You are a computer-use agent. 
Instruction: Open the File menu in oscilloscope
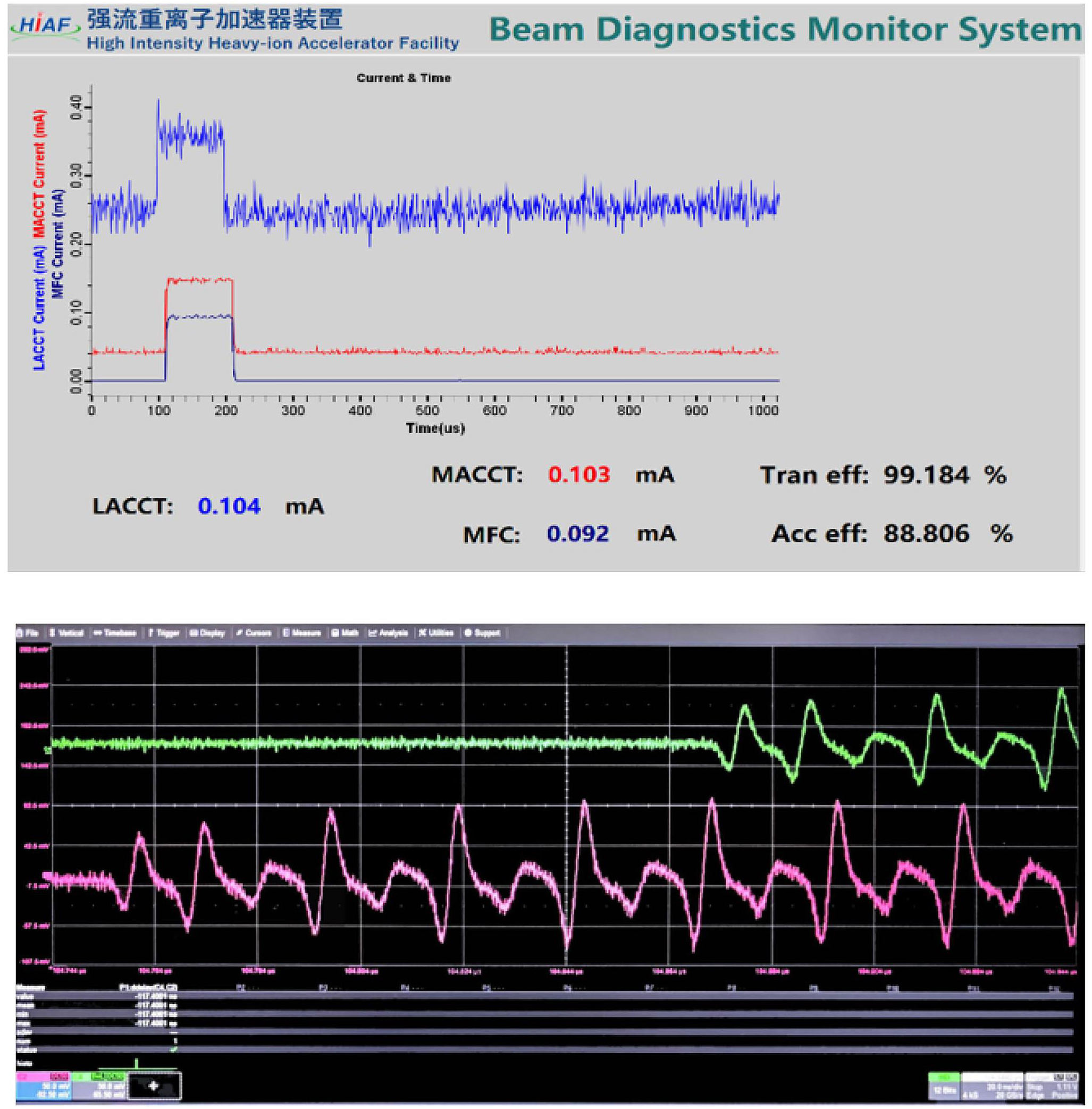click(x=28, y=633)
